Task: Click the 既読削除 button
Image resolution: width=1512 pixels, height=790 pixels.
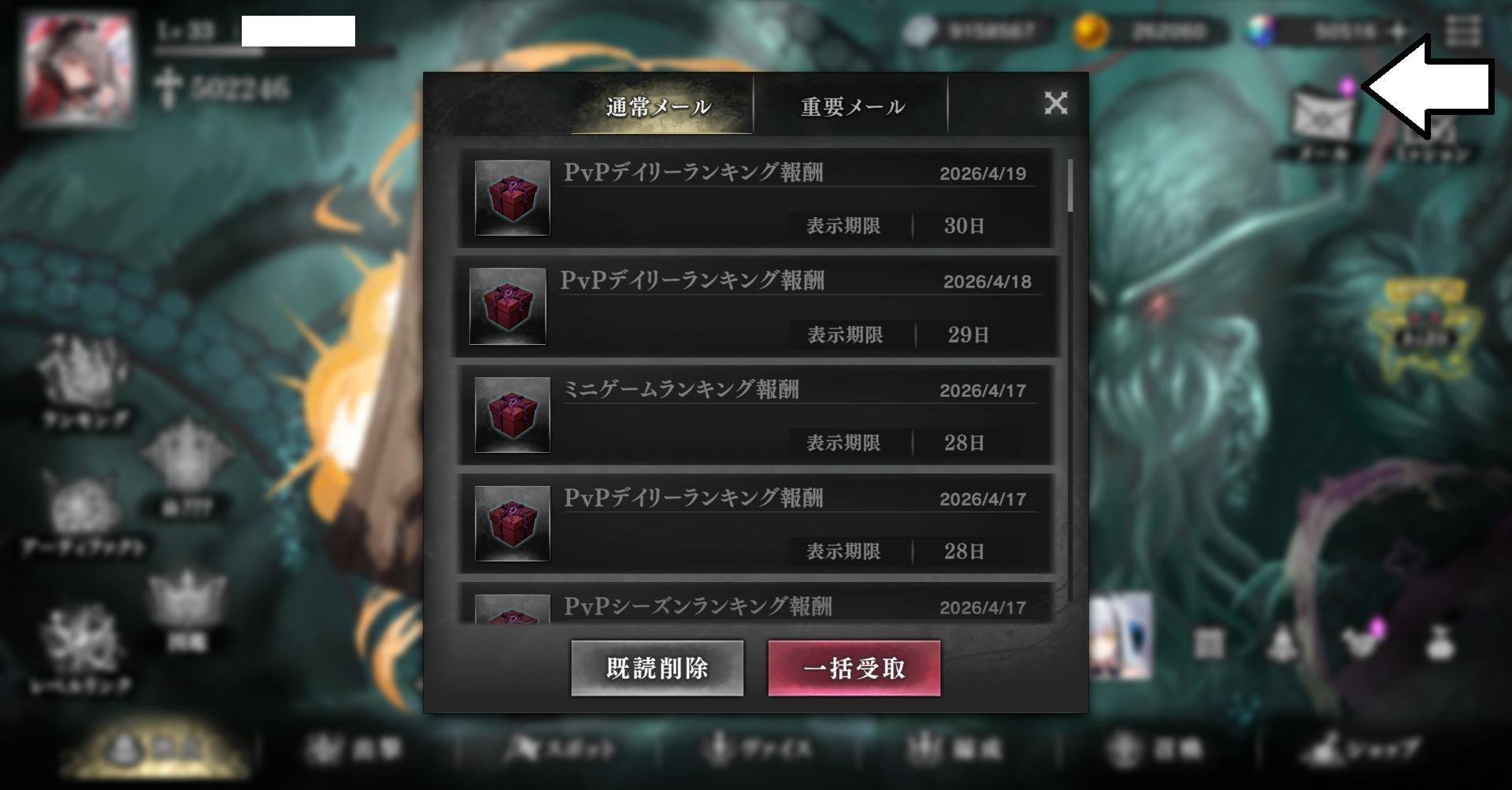Action: [658, 668]
